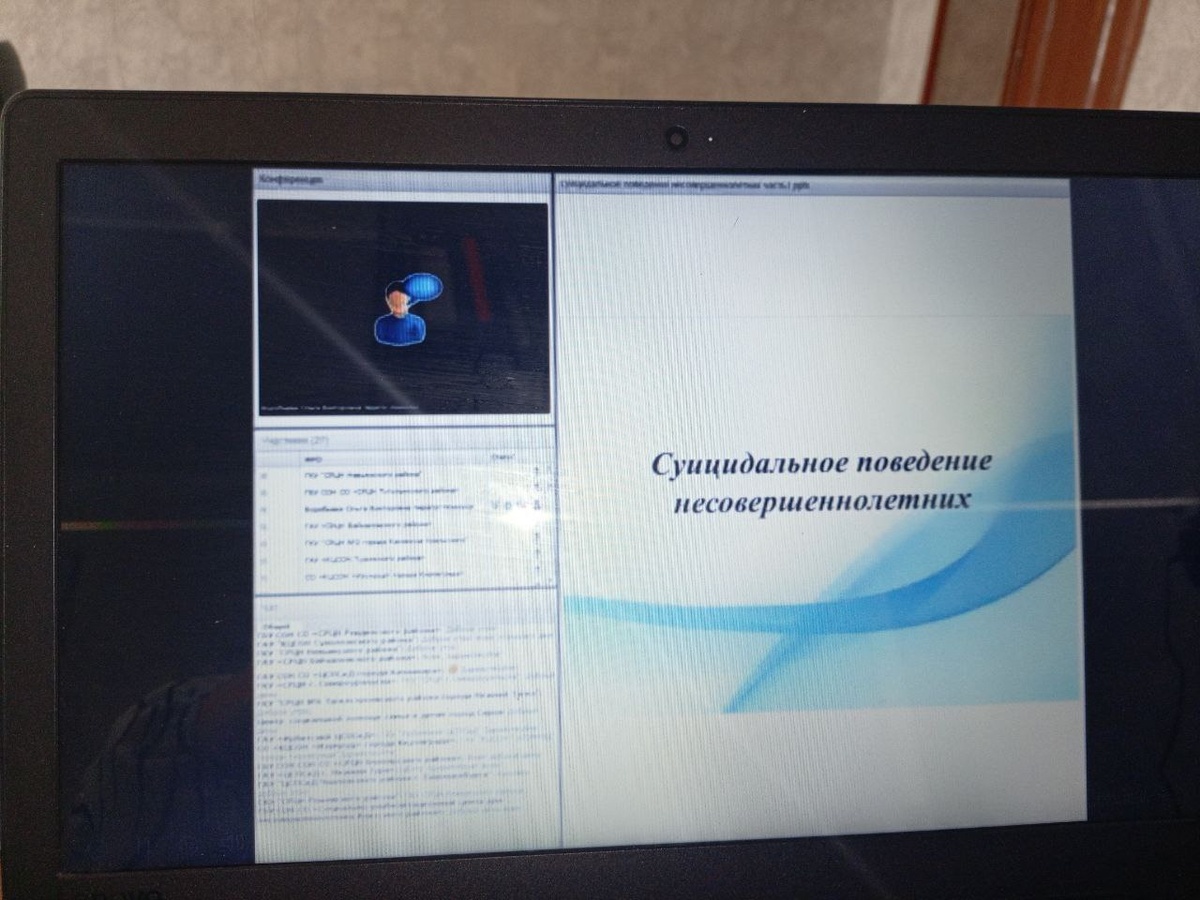The image size is (1200, 900).
Task: Open the Конференция panel header
Action: 402,180
